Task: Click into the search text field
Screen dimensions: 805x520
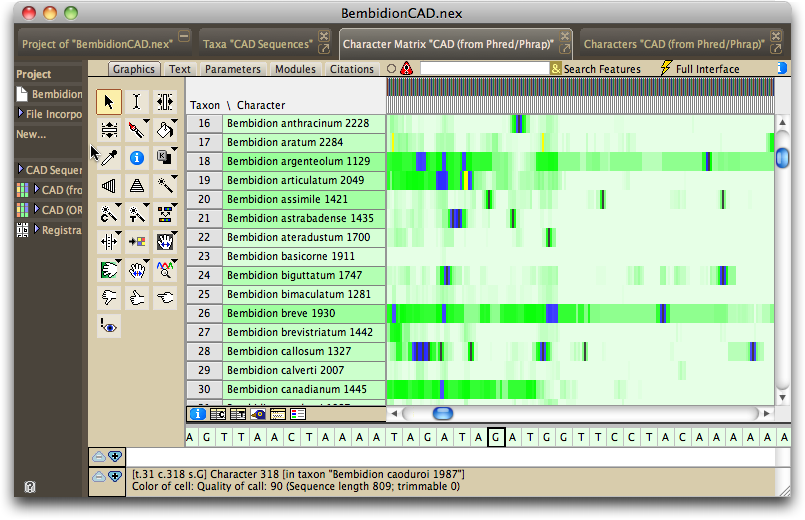Action: [x=485, y=68]
